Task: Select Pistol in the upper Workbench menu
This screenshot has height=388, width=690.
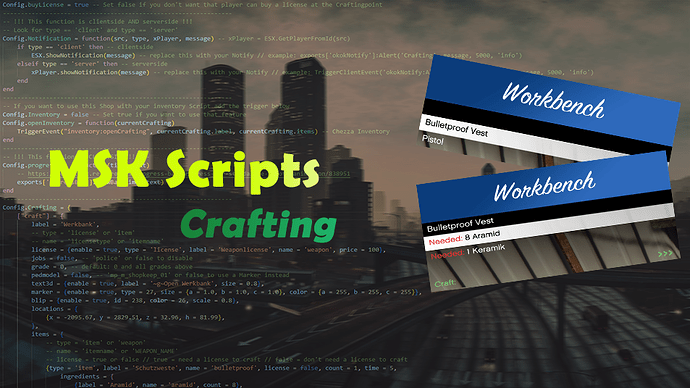Action: tap(433, 140)
